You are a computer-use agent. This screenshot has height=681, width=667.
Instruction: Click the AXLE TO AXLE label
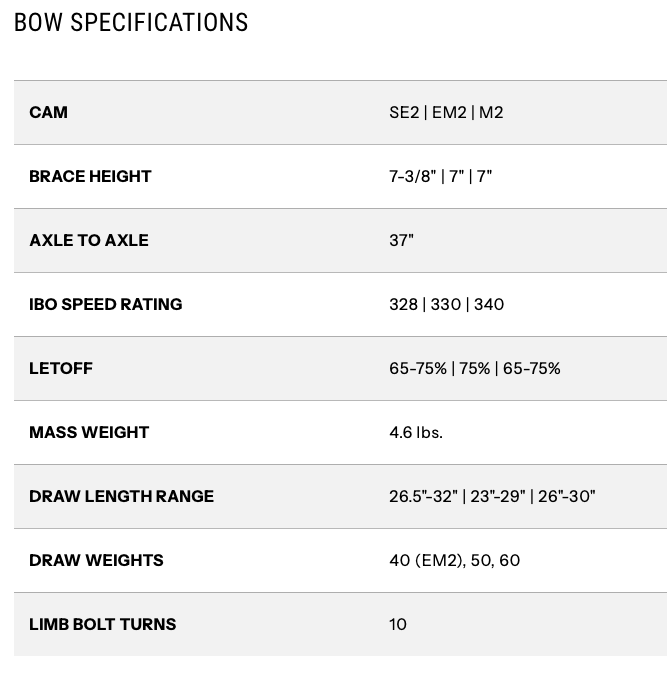point(88,240)
